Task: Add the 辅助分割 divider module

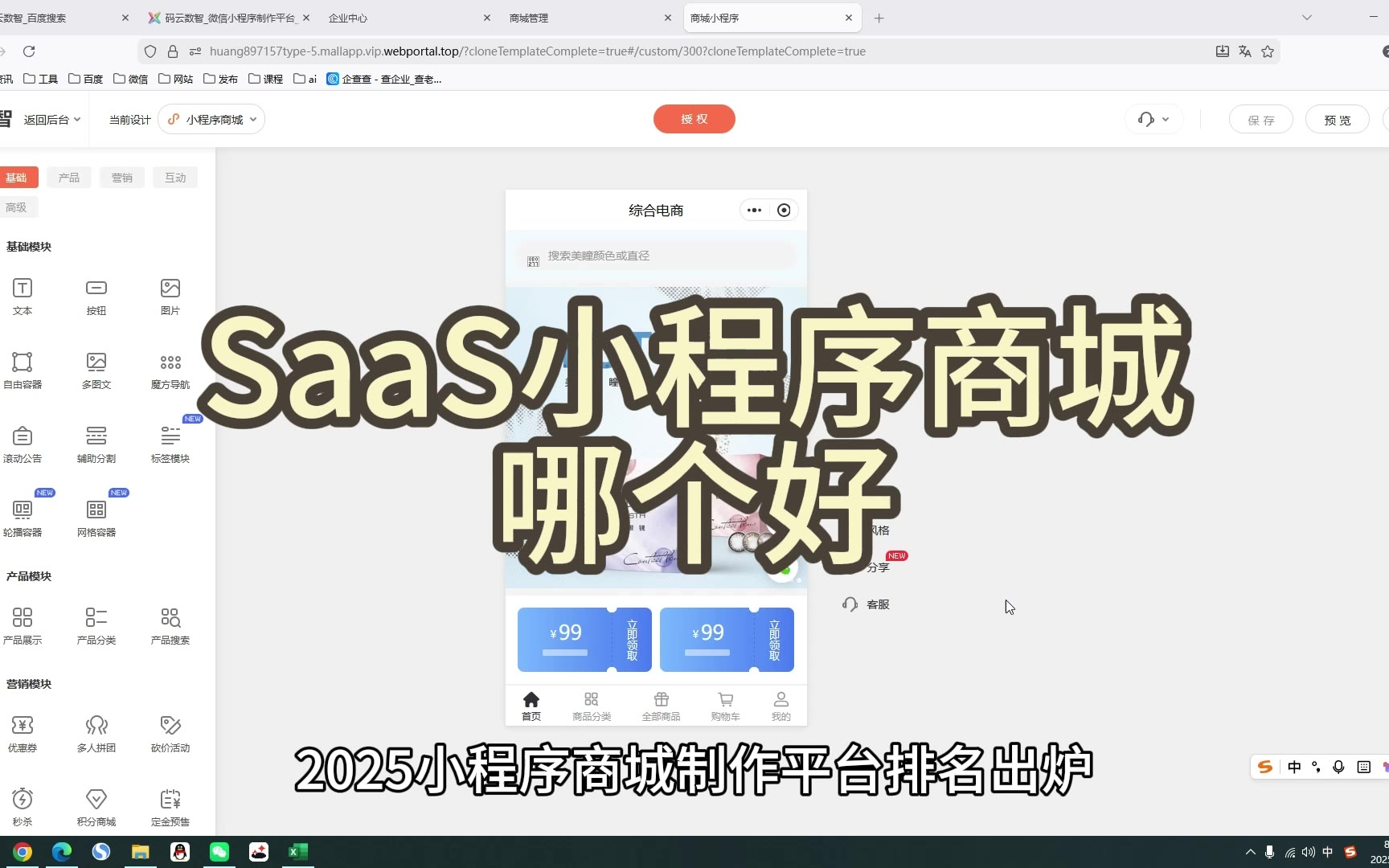Action: 96,444
